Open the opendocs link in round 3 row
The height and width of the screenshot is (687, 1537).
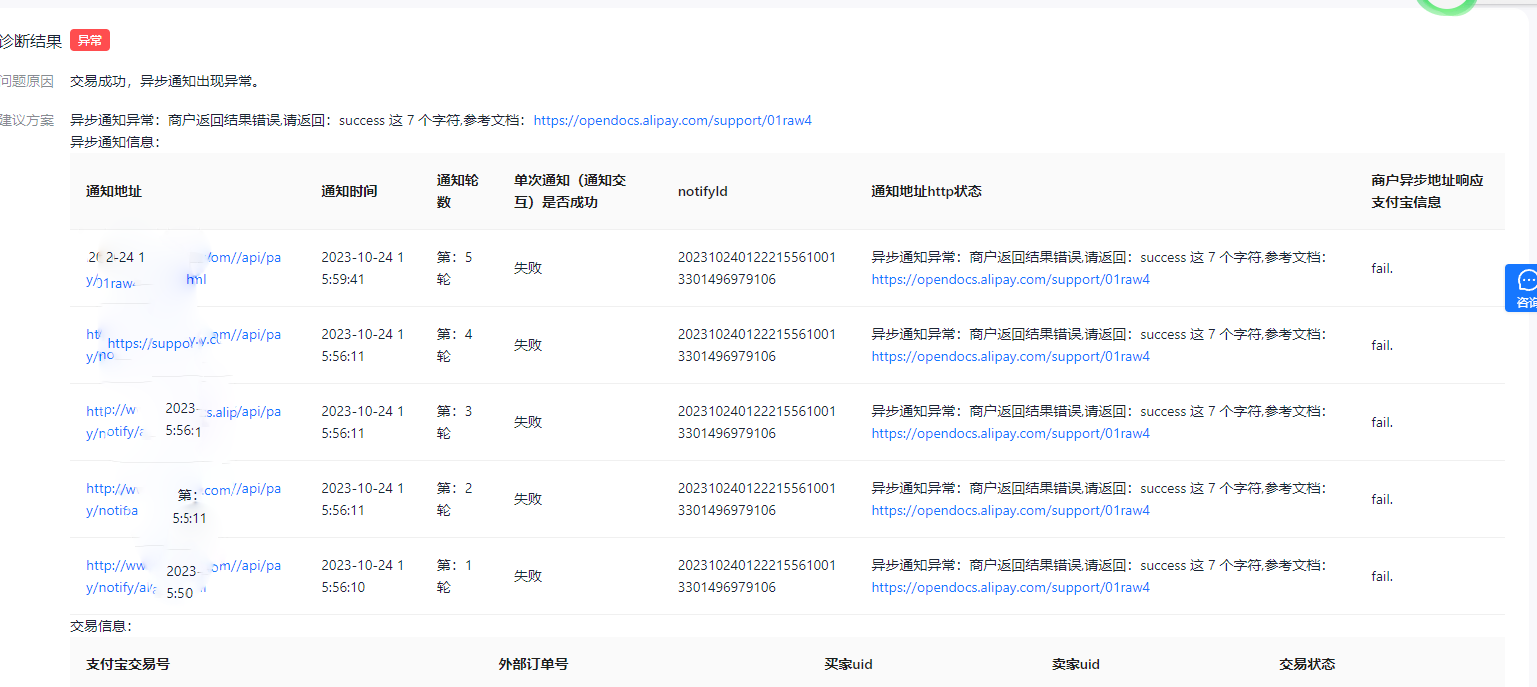point(1010,434)
